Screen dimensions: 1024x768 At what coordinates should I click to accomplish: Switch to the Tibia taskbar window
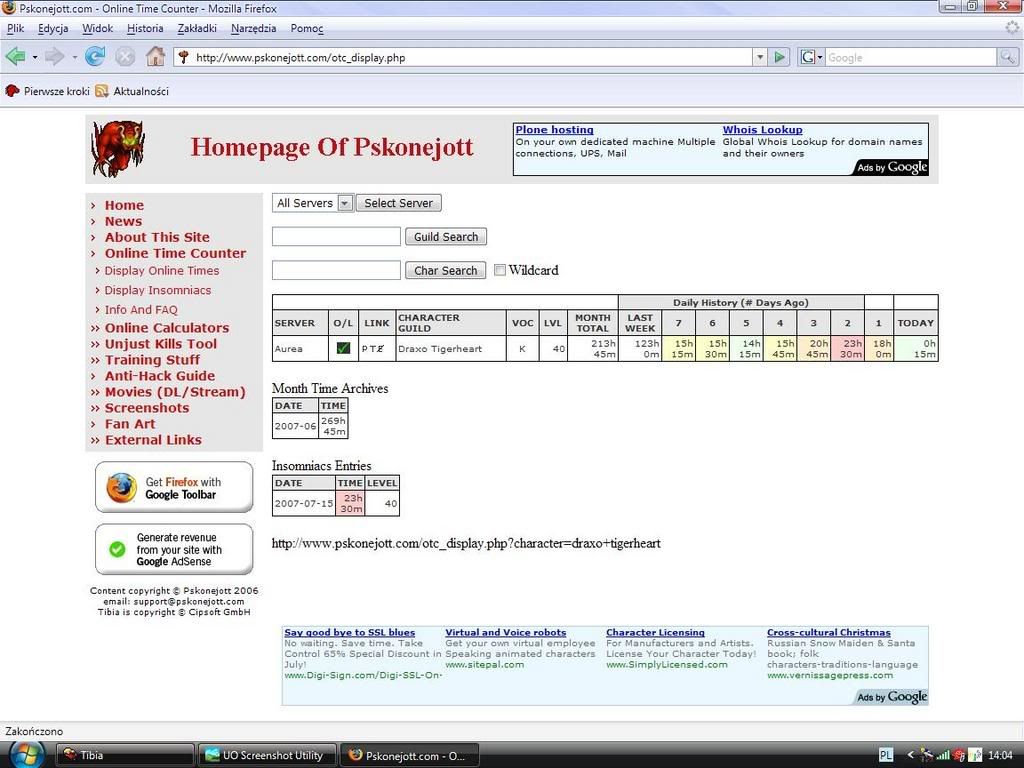click(x=125, y=755)
